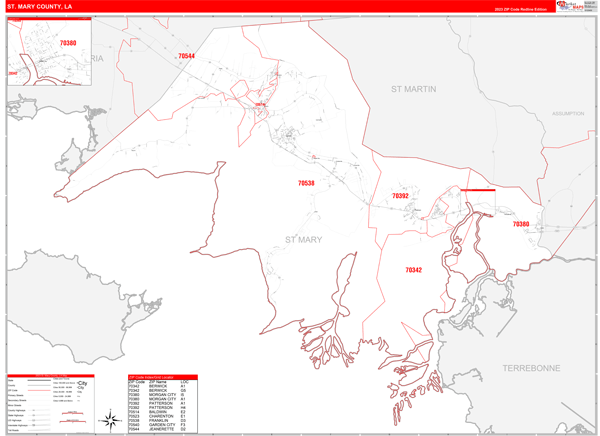Click the compass rose near the legend

coord(110,421)
